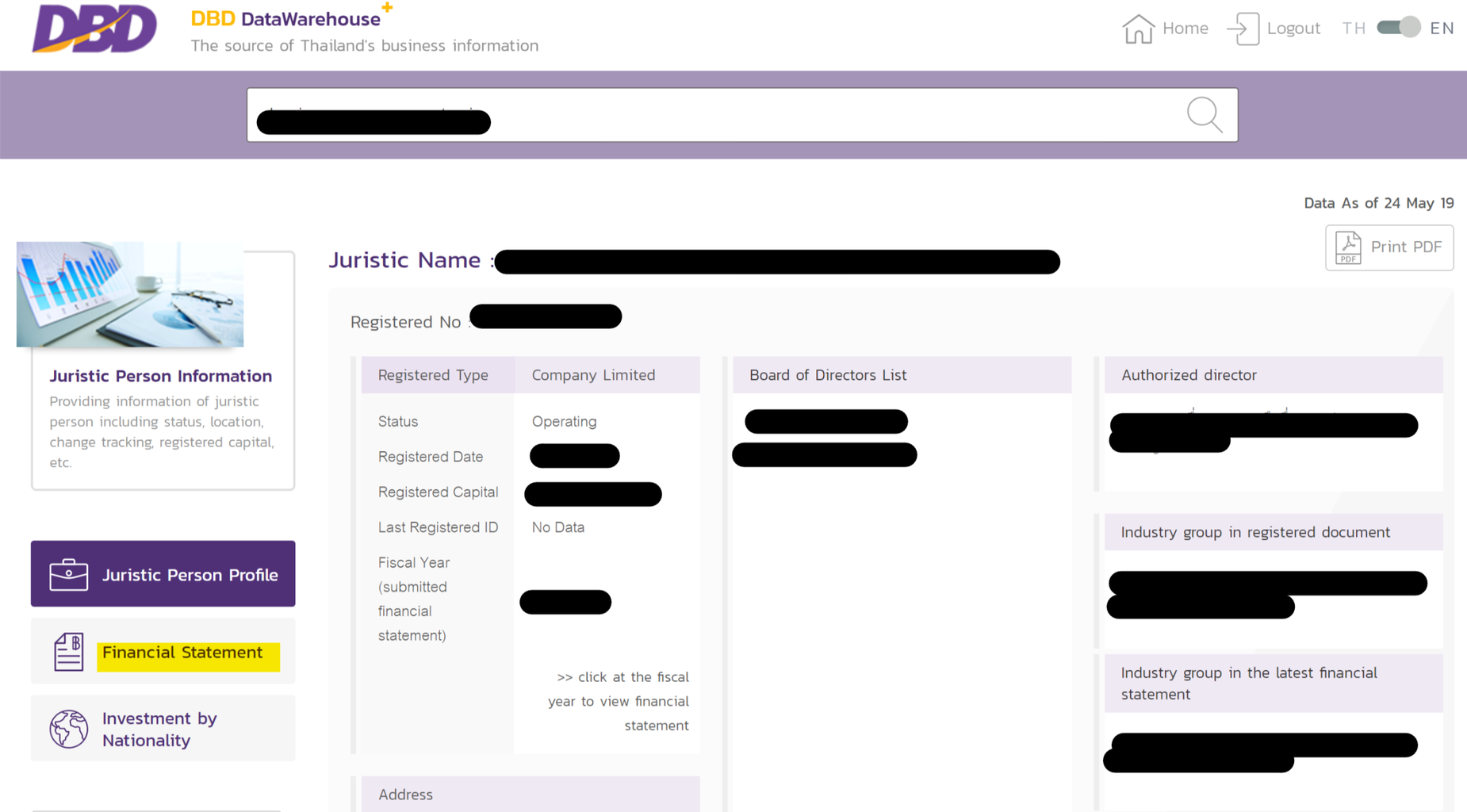Image resolution: width=1467 pixels, height=812 pixels.
Task: Click the Logout icon
Action: (x=1243, y=28)
